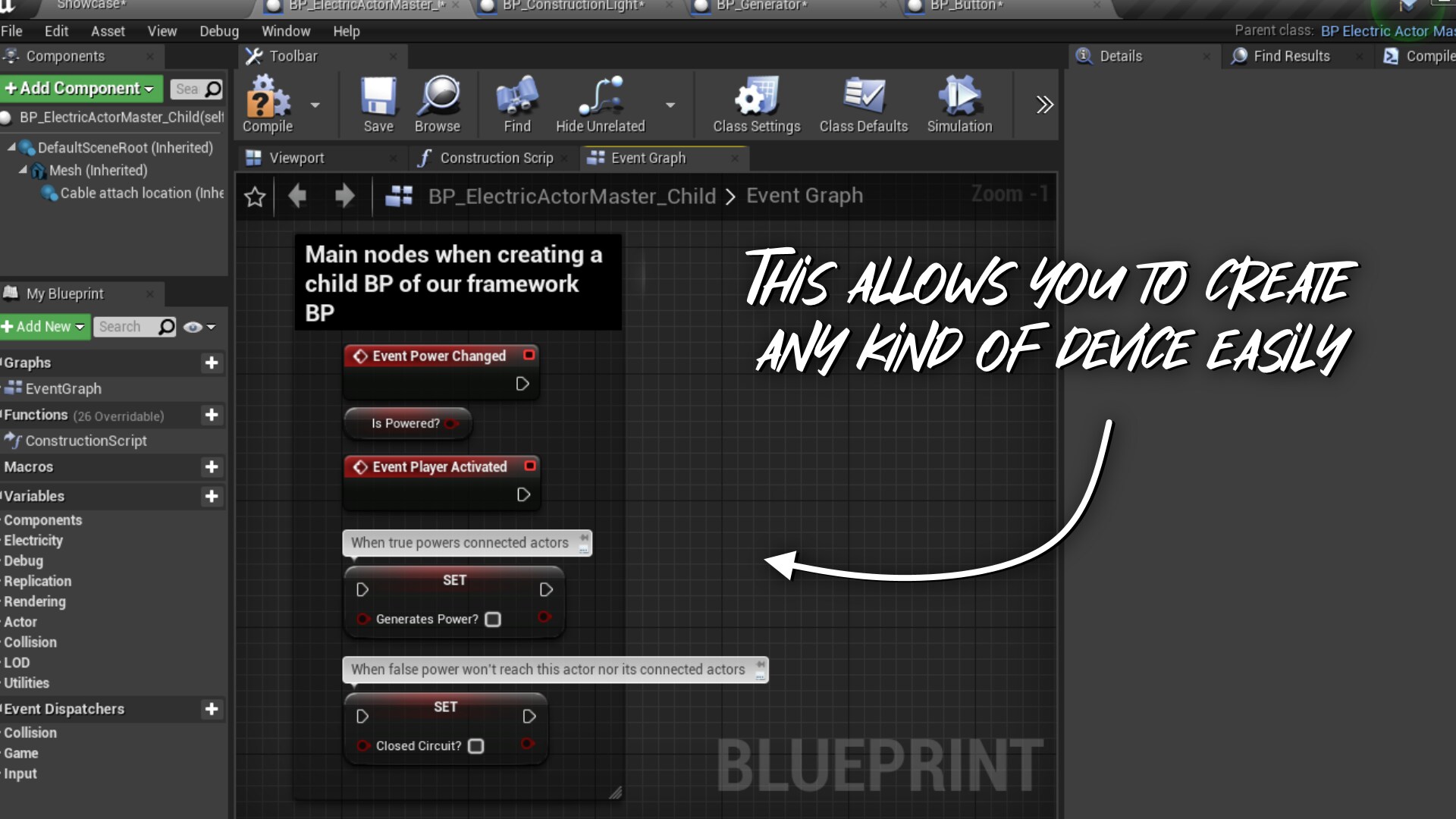Screen dimensions: 1456x819
Task: Tick the Generates Power? checkbox
Action: click(x=493, y=619)
